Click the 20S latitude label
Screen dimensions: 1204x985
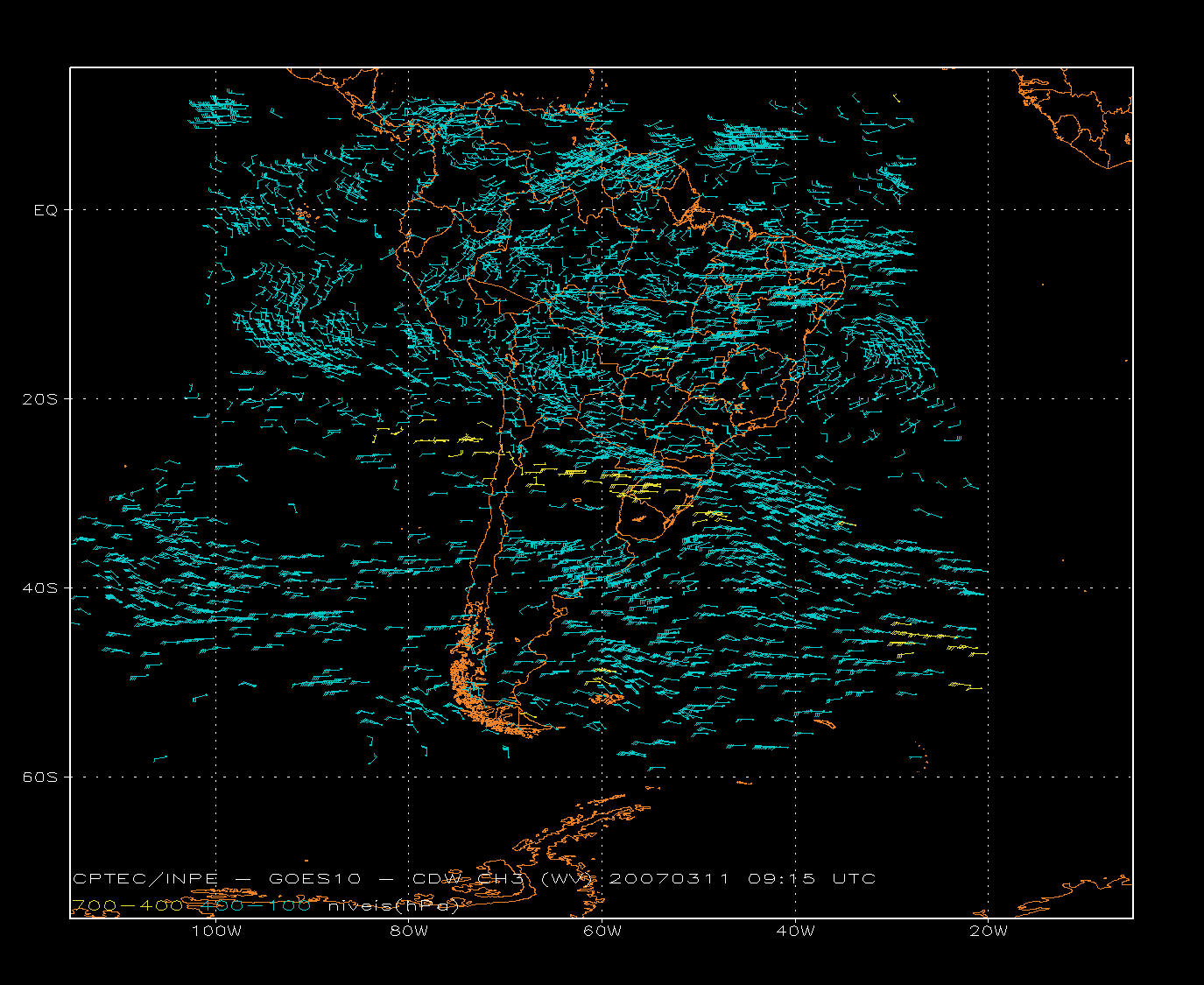[x=39, y=399]
